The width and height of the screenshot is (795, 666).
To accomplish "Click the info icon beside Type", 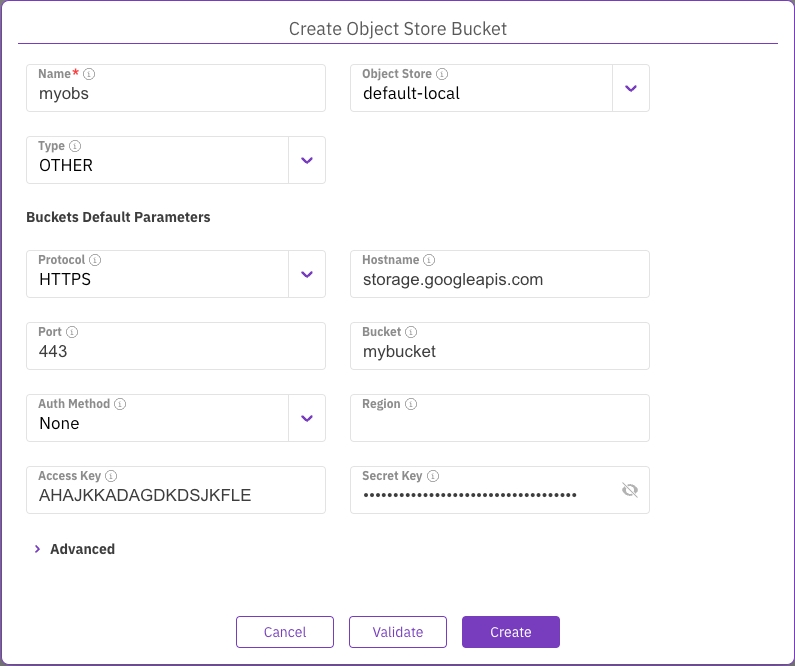I will pyautogui.click(x=75, y=146).
